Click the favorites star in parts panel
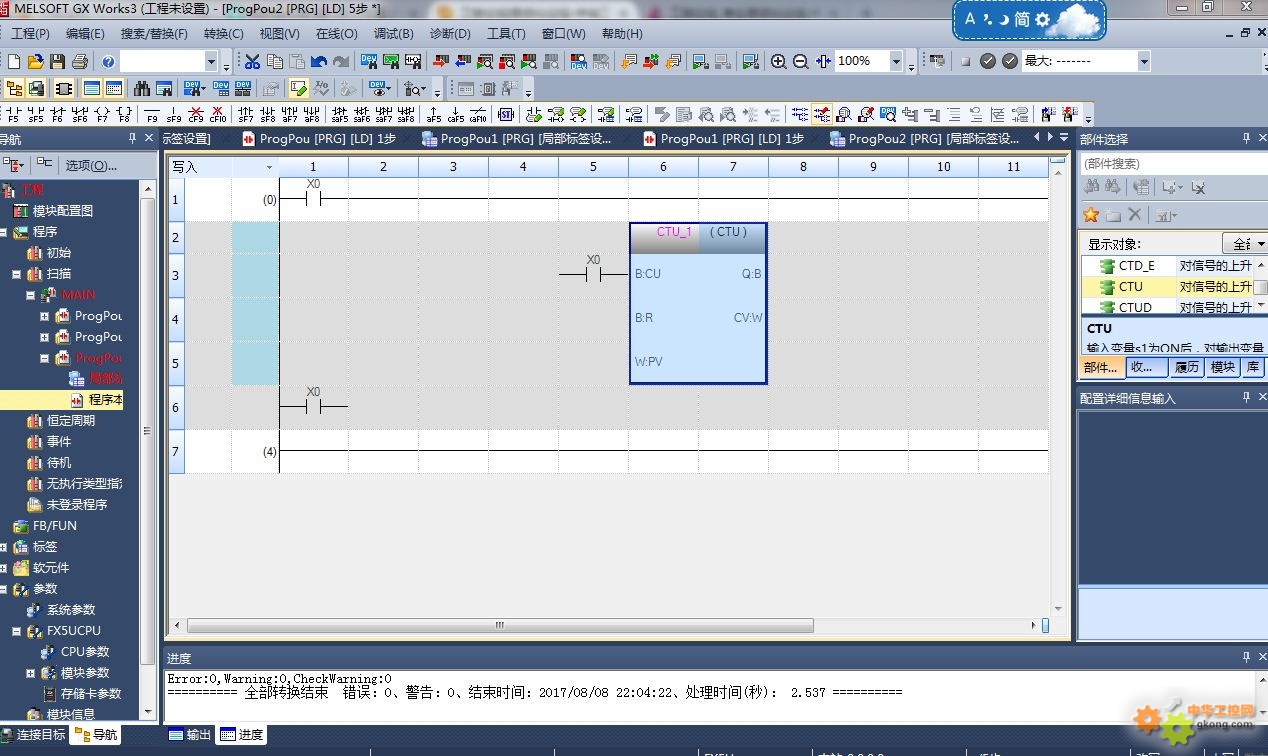 pyautogui.click(x=1091, y=215)
